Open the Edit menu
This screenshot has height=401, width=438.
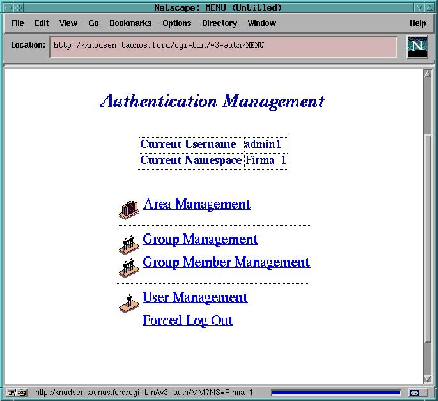tap(42, 23)
